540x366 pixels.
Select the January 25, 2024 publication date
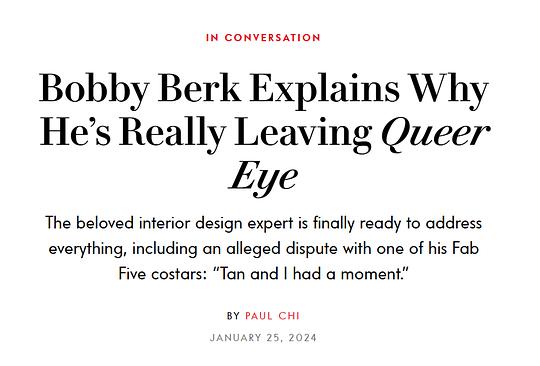click(x=263, y=337)
